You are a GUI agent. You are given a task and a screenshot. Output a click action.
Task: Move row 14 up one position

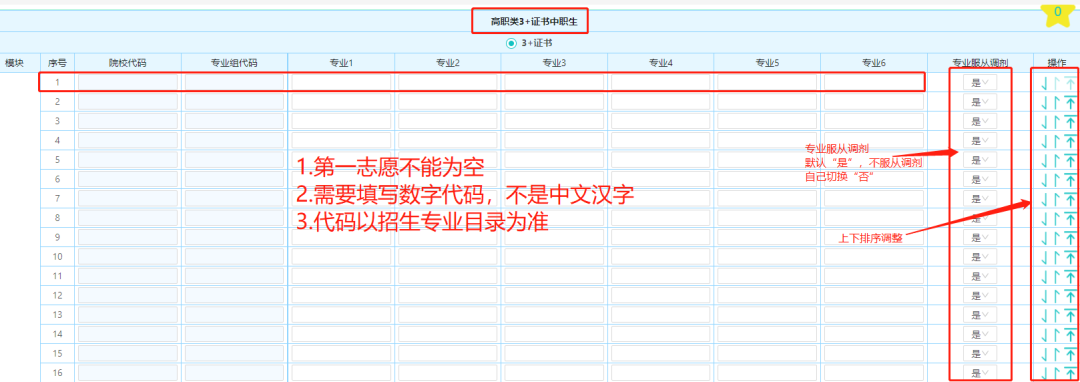pyautogui.click(x=1056, y=335)
